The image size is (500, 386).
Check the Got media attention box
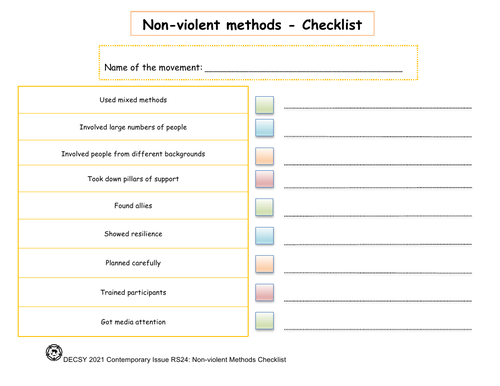264,321
